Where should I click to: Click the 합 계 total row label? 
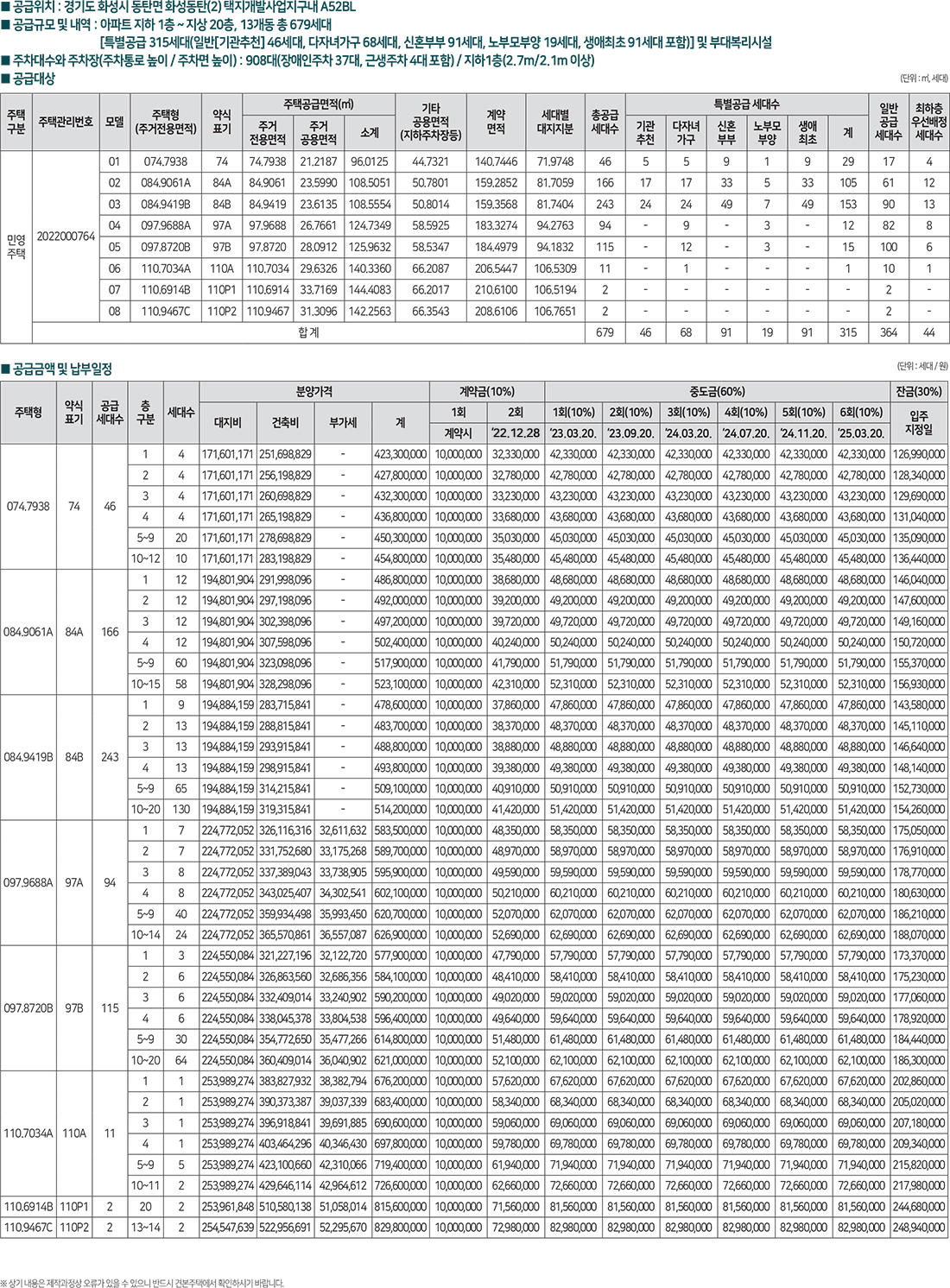pos(308,332)
